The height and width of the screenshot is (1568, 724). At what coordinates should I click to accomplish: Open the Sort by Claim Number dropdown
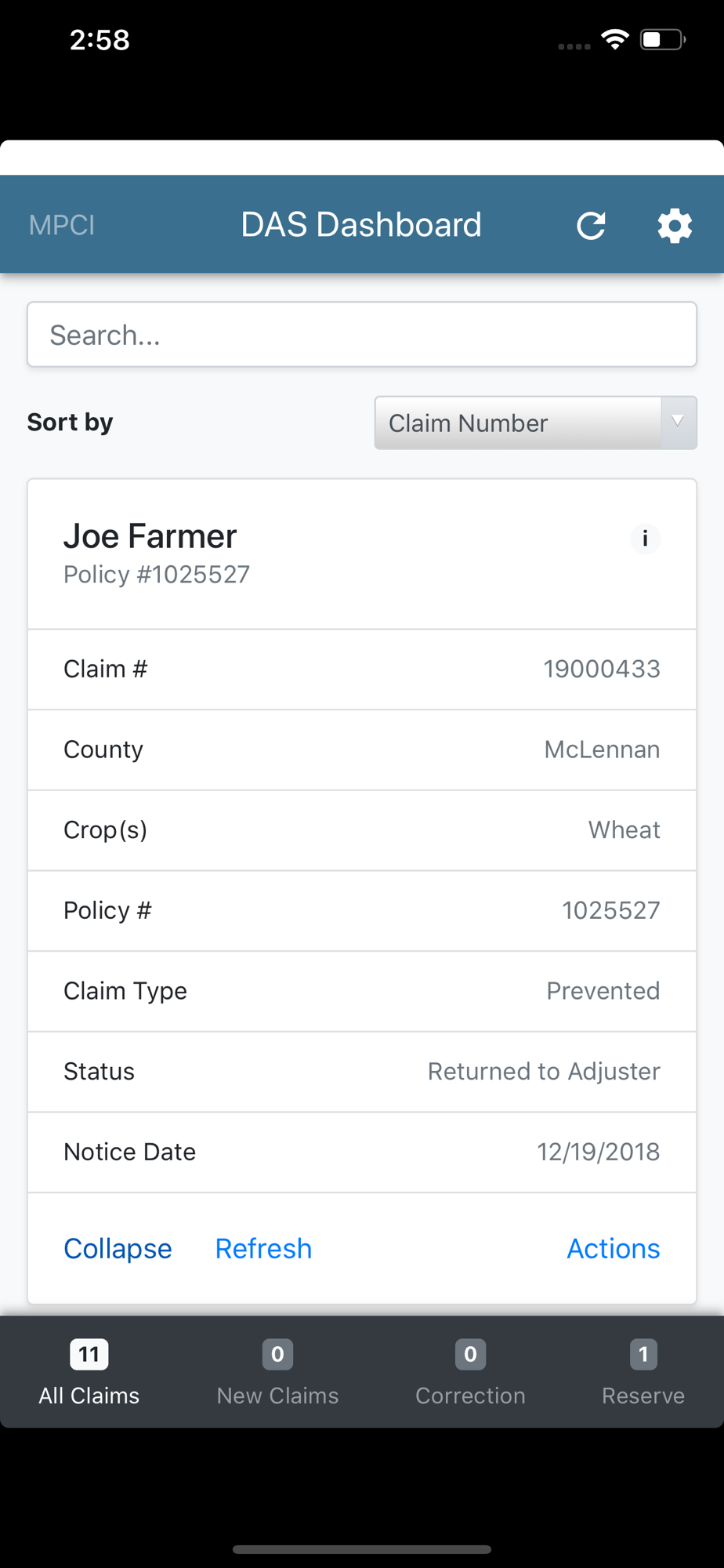tap(536, 423)
